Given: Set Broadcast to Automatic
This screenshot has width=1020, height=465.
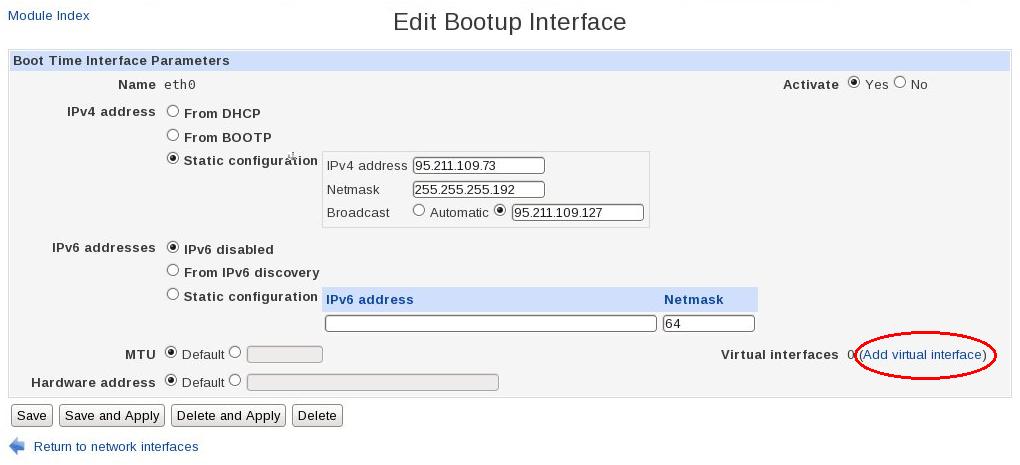Looking at the screenshot, I should (419, 211).
